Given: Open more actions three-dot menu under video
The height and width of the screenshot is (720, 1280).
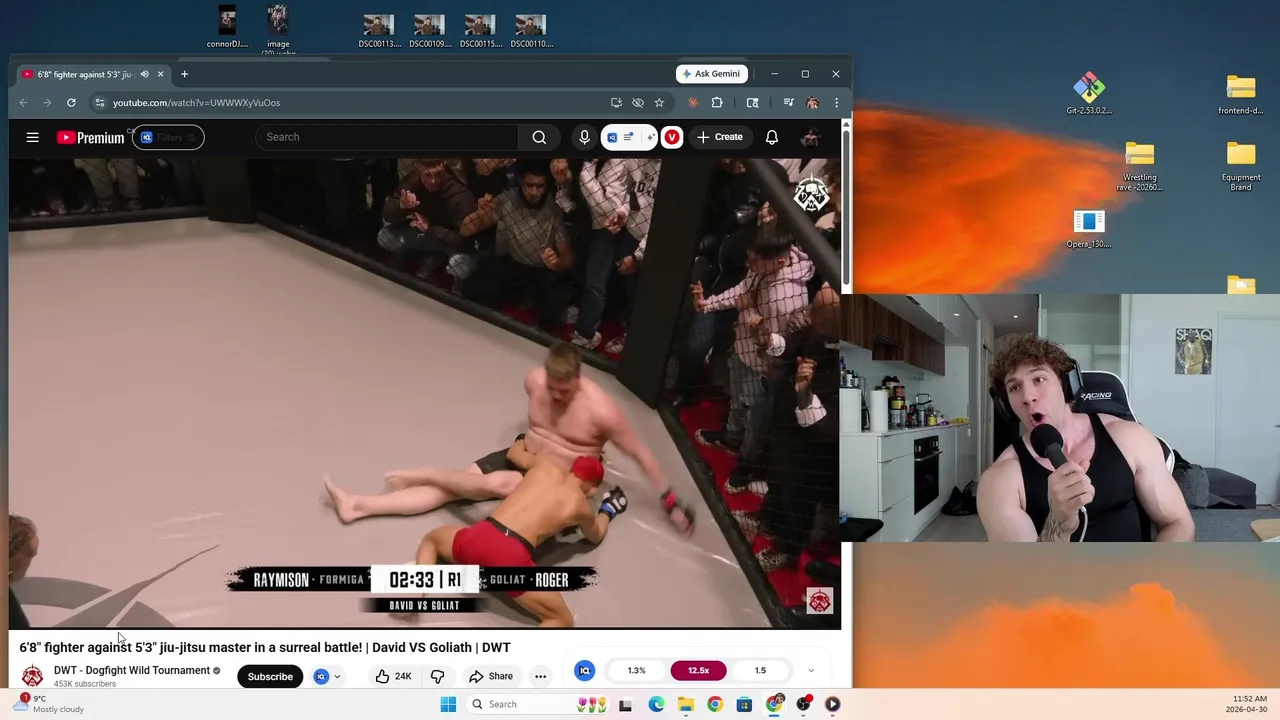Looking at the screenshot, I should [x=540, y=677].
